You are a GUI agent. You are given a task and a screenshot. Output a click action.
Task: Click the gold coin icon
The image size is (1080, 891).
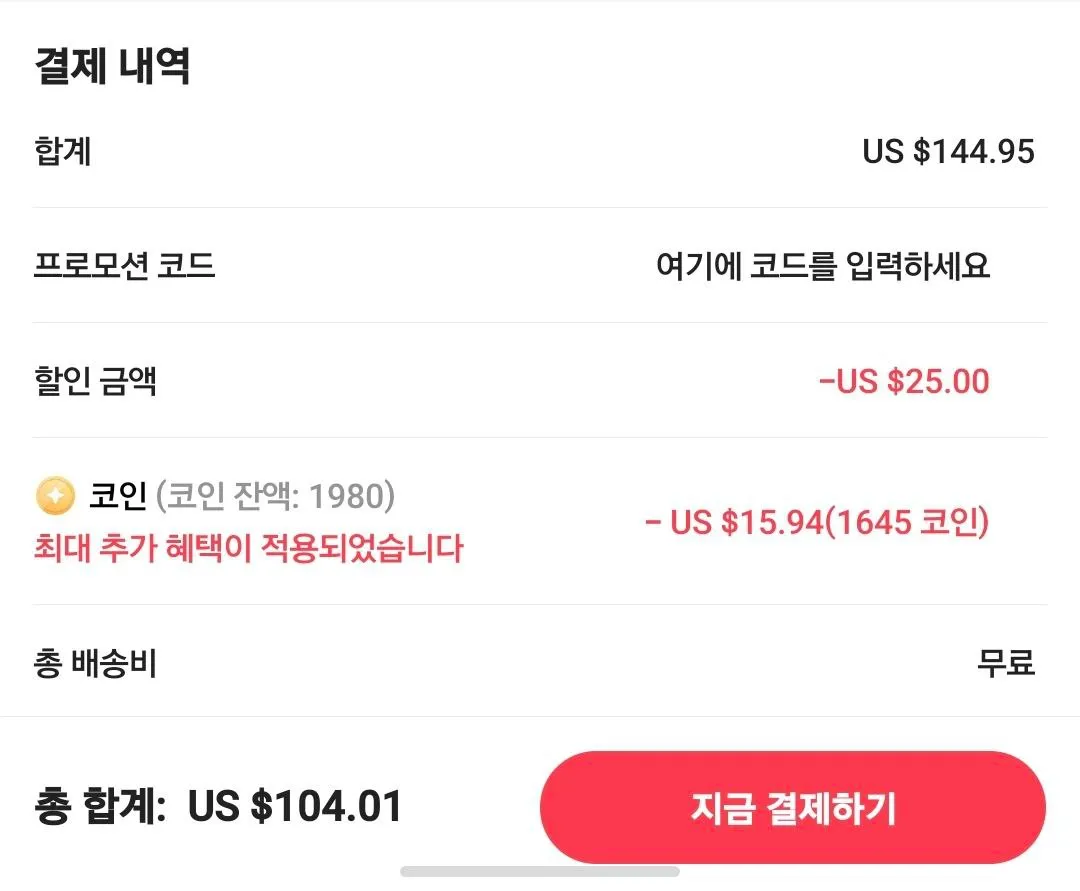pyautogui.click(x=55, y=492)
